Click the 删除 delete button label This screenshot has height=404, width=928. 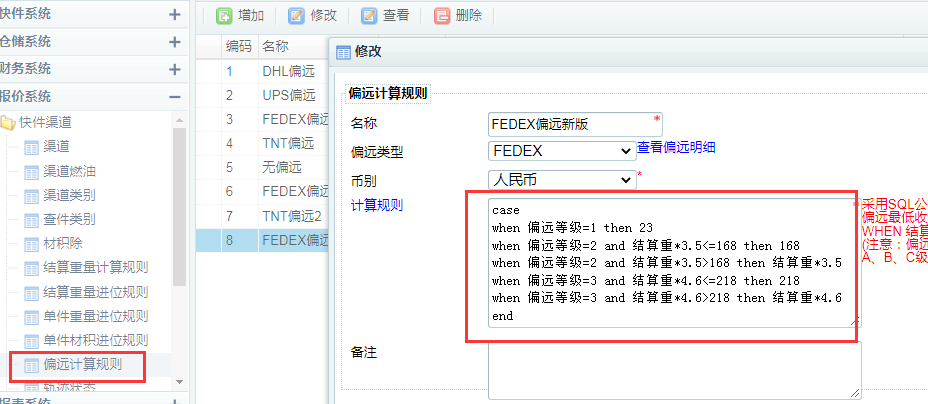click(x=469, y=15)
